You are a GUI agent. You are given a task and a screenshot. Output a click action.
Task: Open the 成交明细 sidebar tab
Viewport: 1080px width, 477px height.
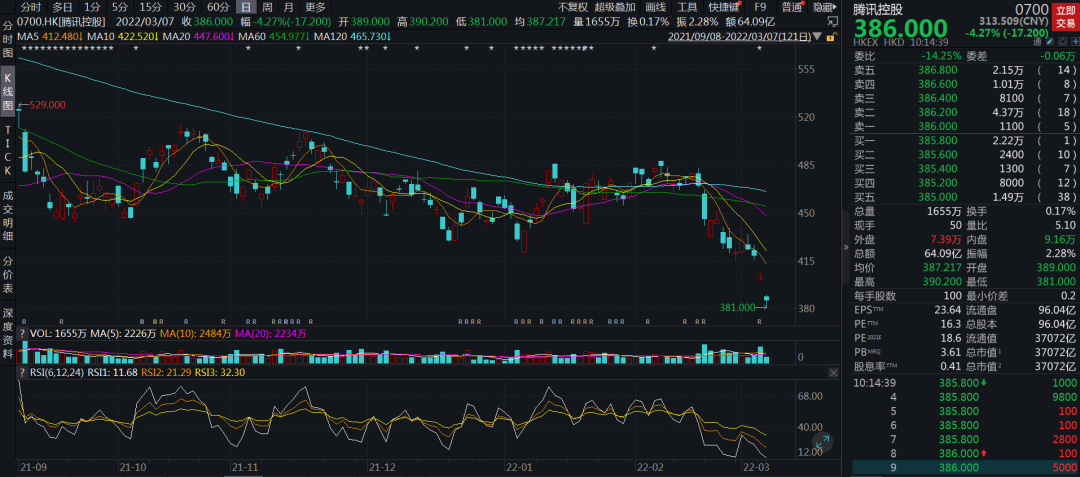[x=8, y=216]
